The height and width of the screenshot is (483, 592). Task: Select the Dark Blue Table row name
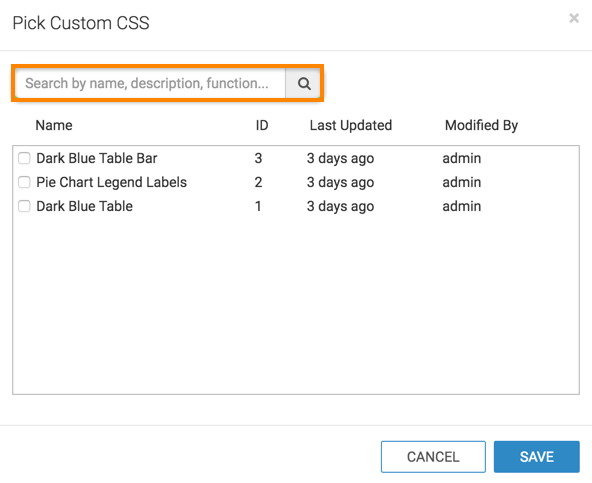coord(85,207)
